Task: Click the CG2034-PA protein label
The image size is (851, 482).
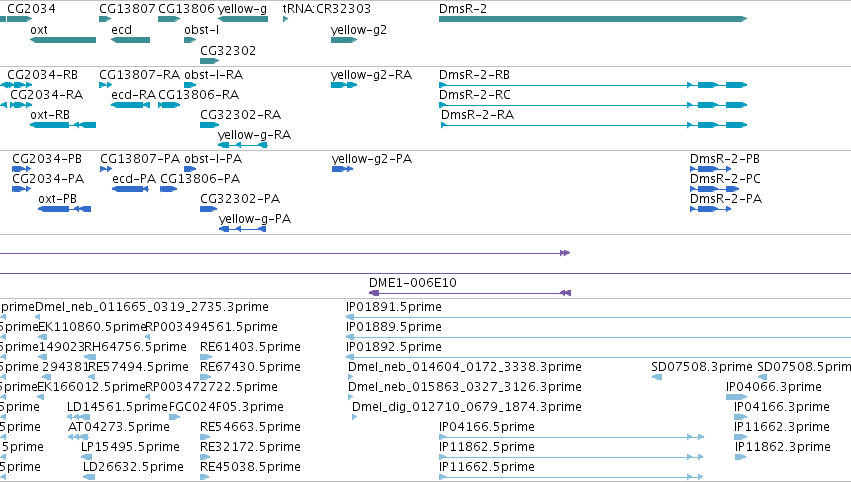Action: [48, 179]
